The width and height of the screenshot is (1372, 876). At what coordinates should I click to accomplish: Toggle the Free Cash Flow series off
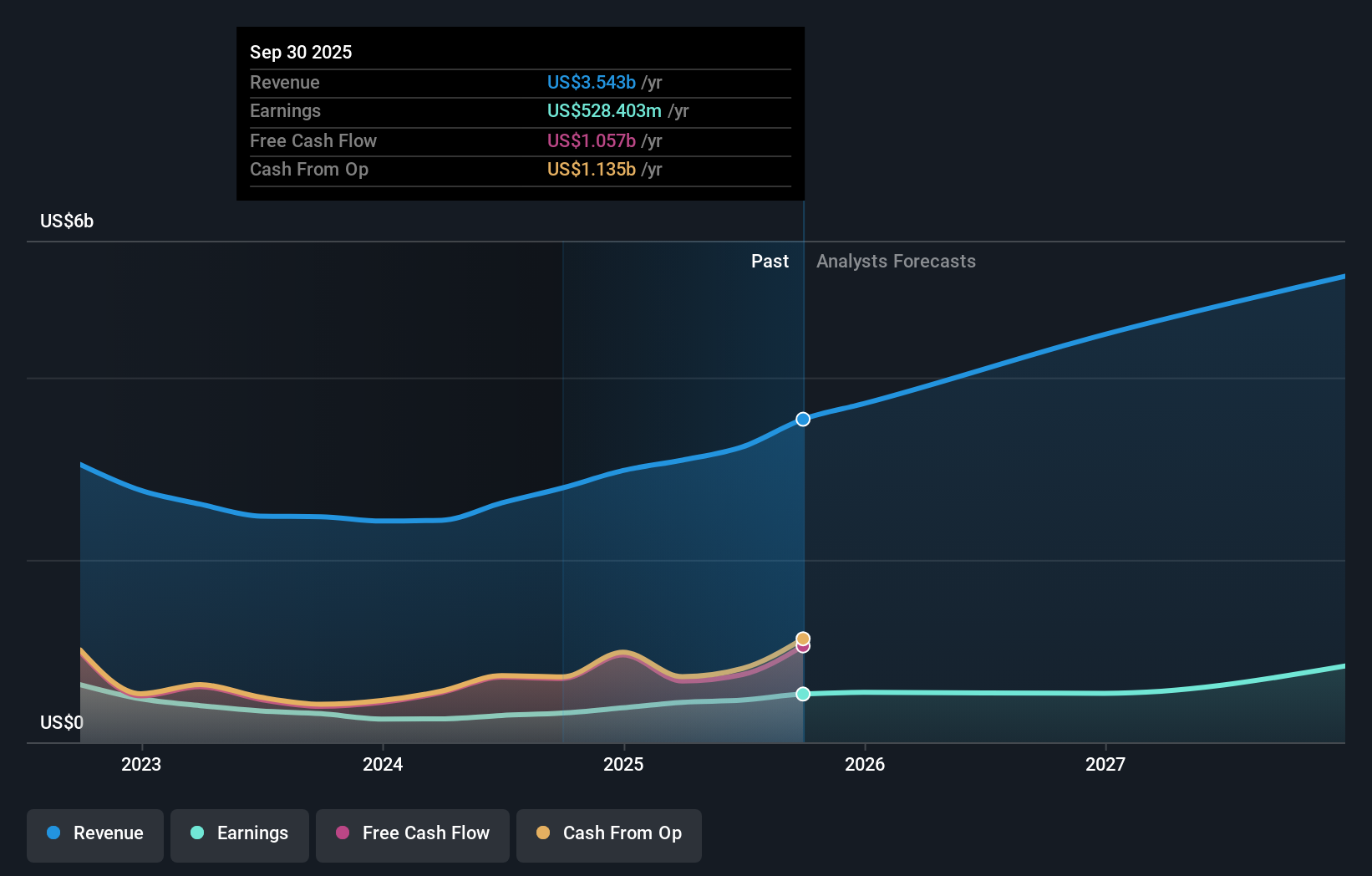click(x=412, y=833)
